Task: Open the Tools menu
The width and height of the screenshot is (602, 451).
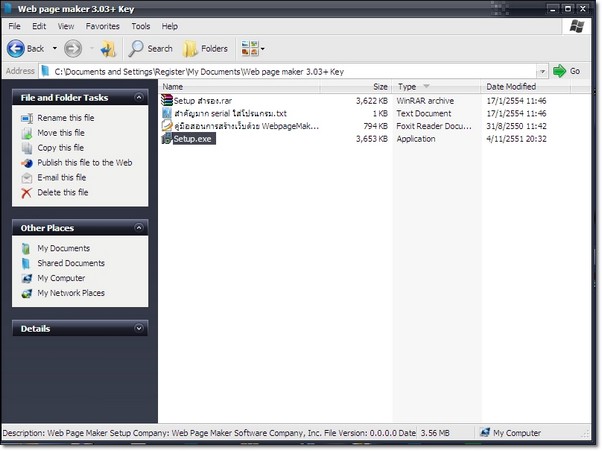Action: (x=141, y=26)
